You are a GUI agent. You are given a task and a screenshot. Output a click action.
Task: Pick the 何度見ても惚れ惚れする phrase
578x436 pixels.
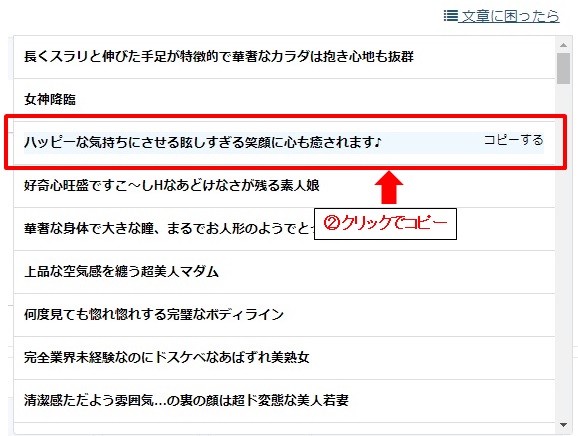click(x=284, y=314)
